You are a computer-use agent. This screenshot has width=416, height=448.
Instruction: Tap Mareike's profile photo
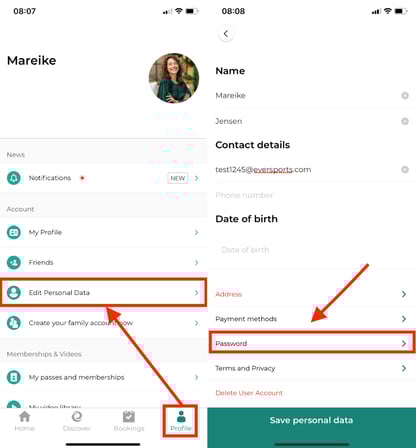(174, 78)
